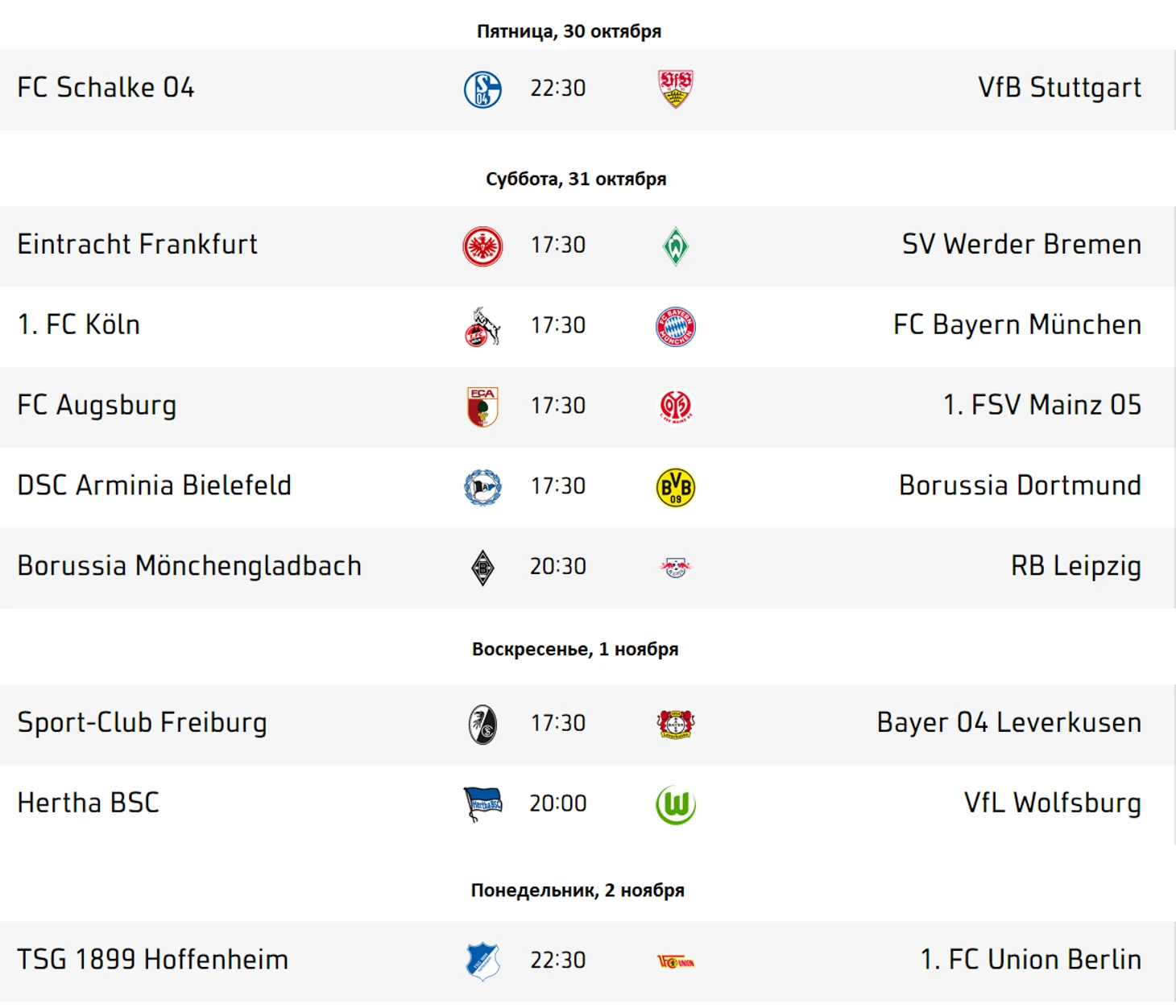Open the Eintracht Frankfurt eagle logo

(x=482, y=246)
